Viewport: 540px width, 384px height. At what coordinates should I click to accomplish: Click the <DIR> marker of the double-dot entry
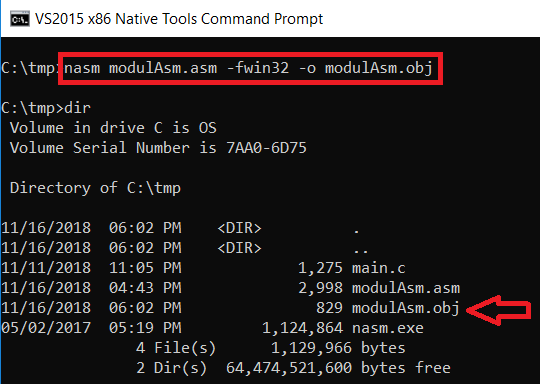pyautogui.click(x=239, y=248)
